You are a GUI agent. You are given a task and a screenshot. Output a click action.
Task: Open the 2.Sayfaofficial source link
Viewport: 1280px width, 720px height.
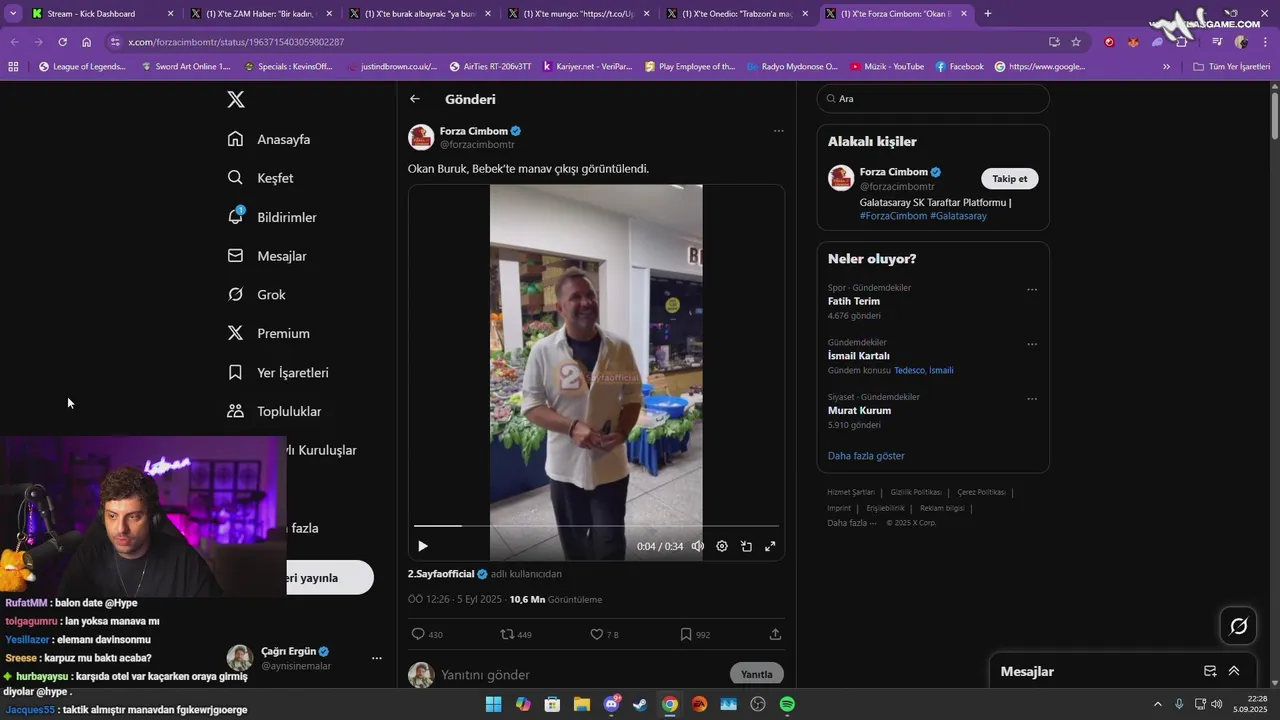[x=441, y=574]
